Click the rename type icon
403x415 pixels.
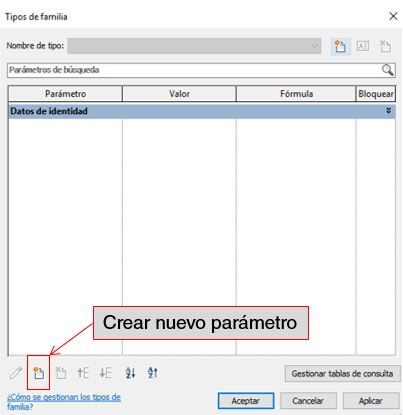(363, 46)
